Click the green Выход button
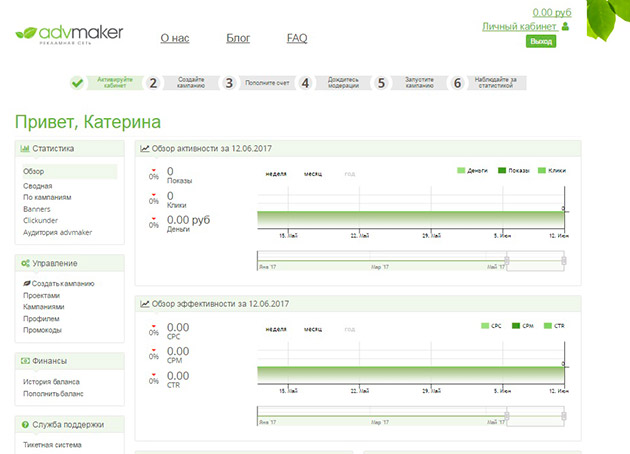Image resolution: width=630 pixels, height=454 pixels. click(541, 41)
